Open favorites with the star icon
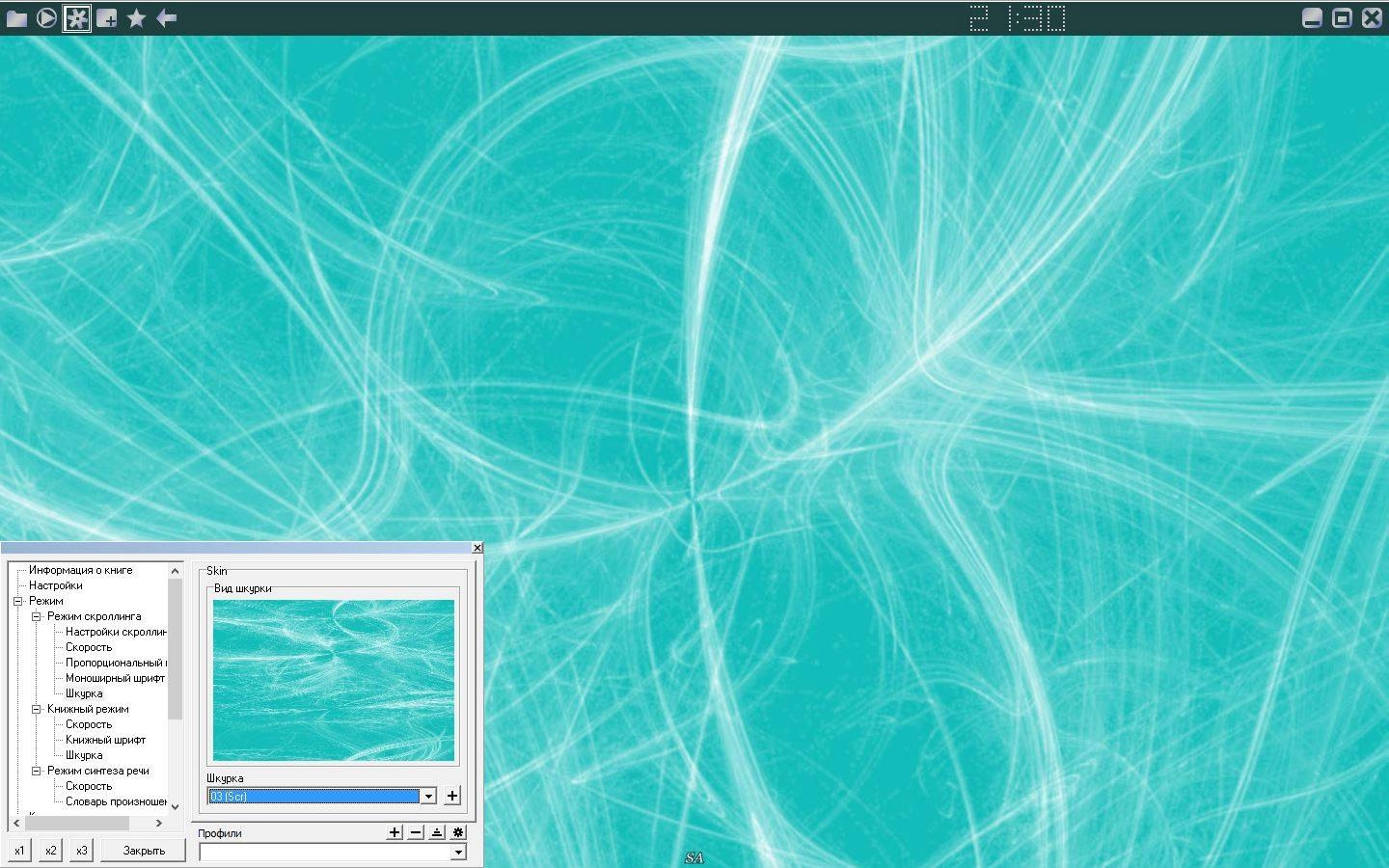This screenshot has height=868, width=1389. 137,18
